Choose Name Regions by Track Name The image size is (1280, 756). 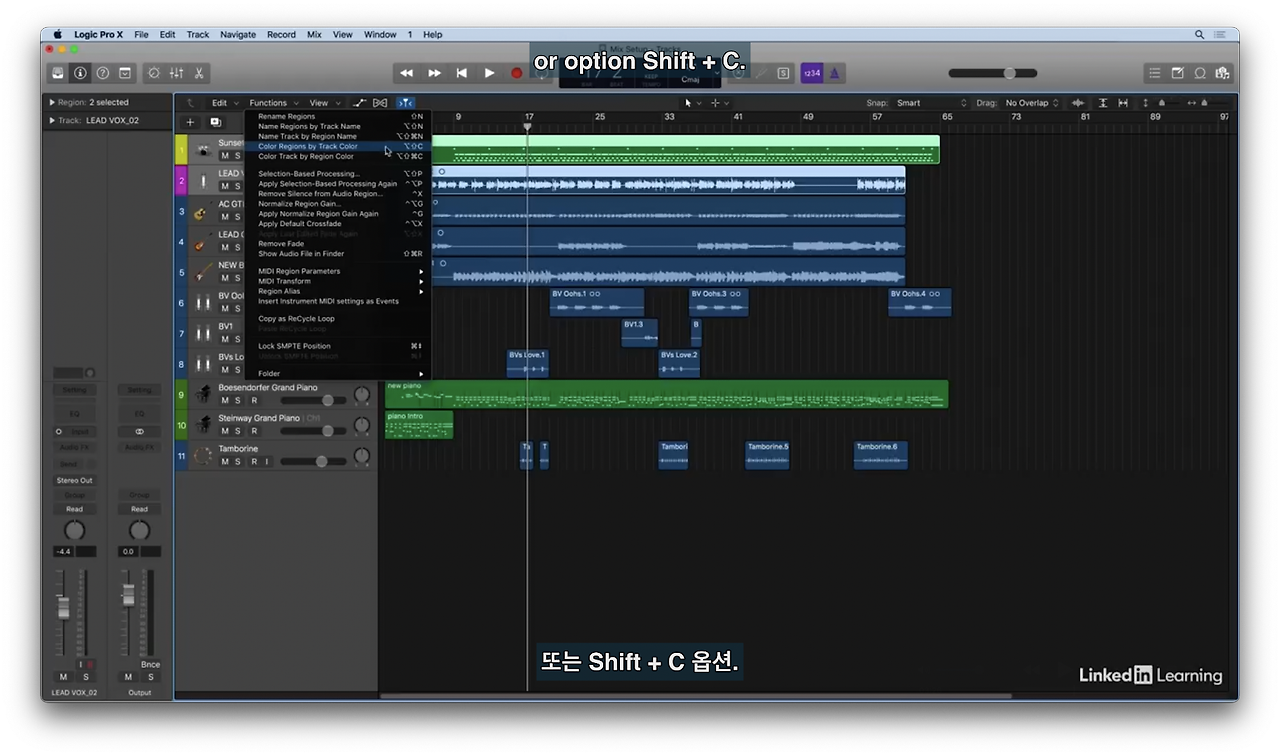pyautogui.click(x=340, y=126)
